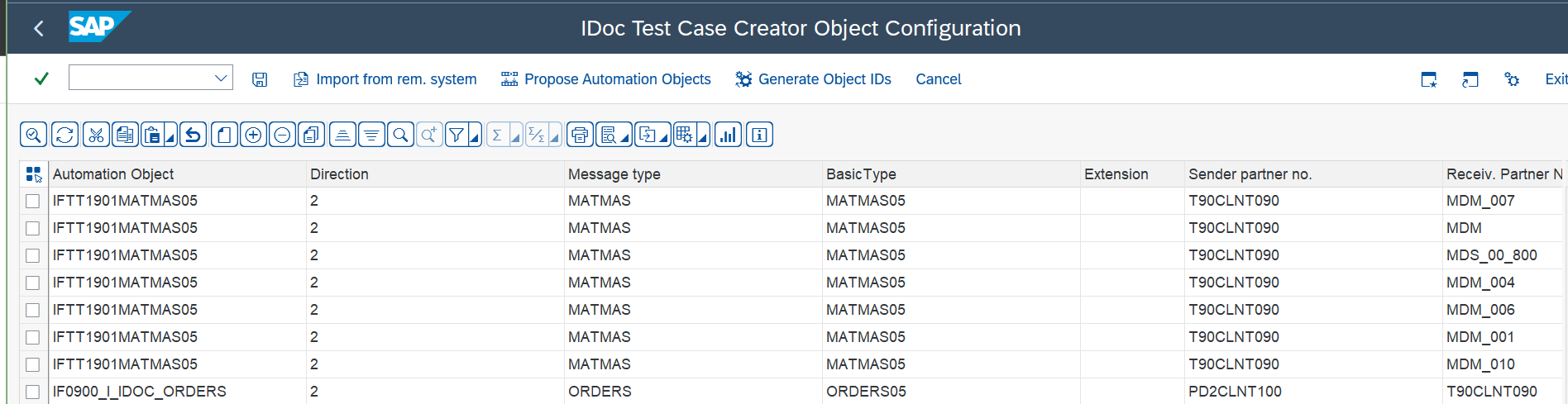1568x404 pixels.
Task: Open the command field dropdown
Action: point(221,78)
